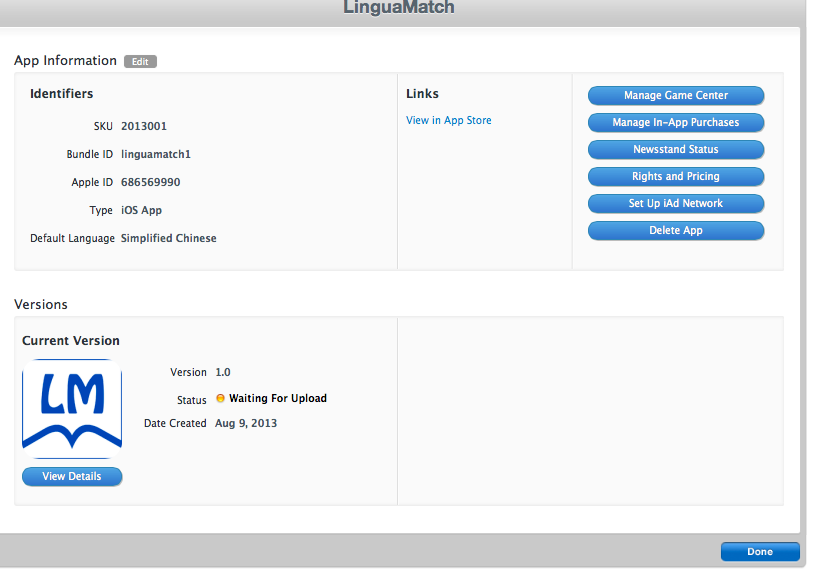The width and height of the screenshot is (814, 576).
Task: Click the version number 1.0
Action: pyautogui.click(x=223, y=372)
